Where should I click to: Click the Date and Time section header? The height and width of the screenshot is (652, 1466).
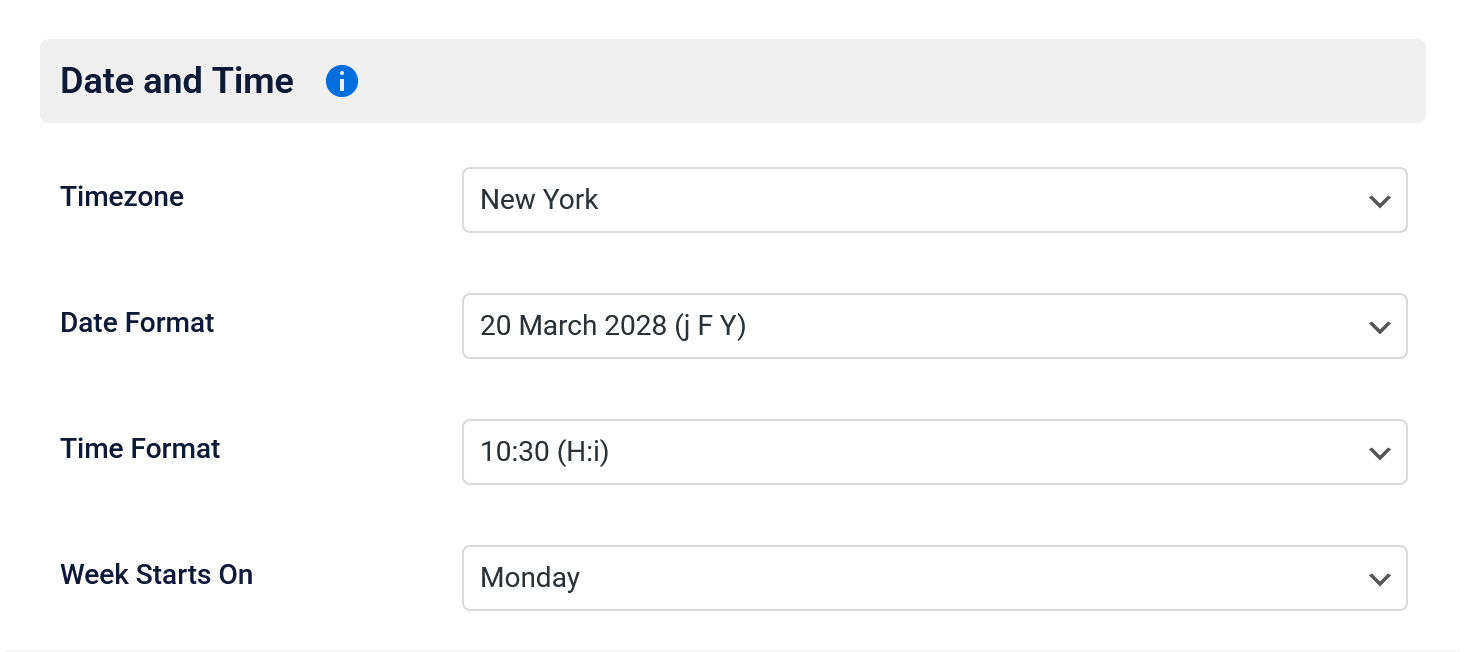pyautogui.click(x=177, y=81)
